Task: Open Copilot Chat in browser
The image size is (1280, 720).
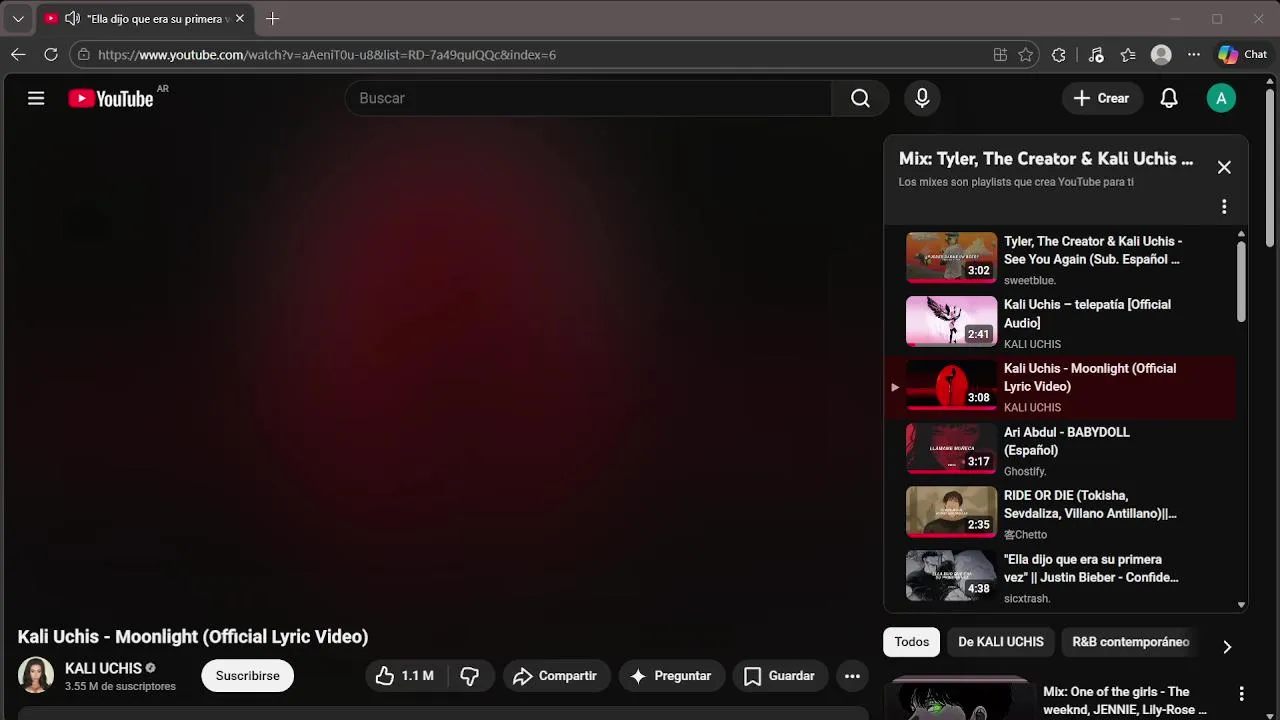Action: [x=1242, y=55]
